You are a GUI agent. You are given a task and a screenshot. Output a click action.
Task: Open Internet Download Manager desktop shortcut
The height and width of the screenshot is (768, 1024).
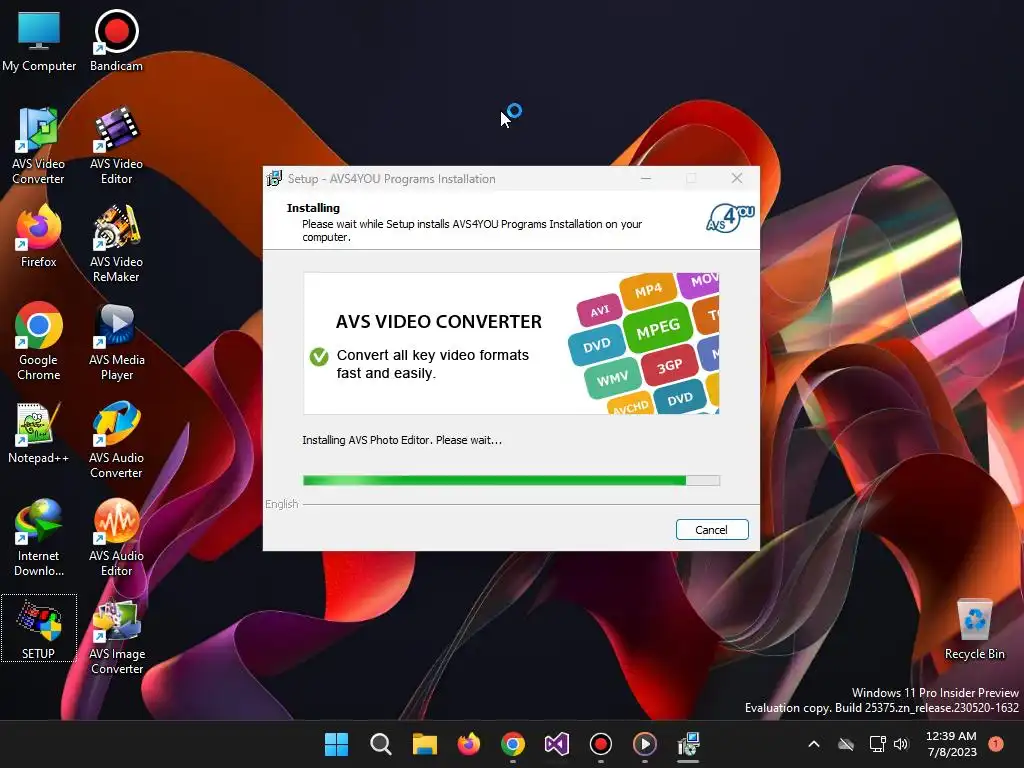(39, 538)
